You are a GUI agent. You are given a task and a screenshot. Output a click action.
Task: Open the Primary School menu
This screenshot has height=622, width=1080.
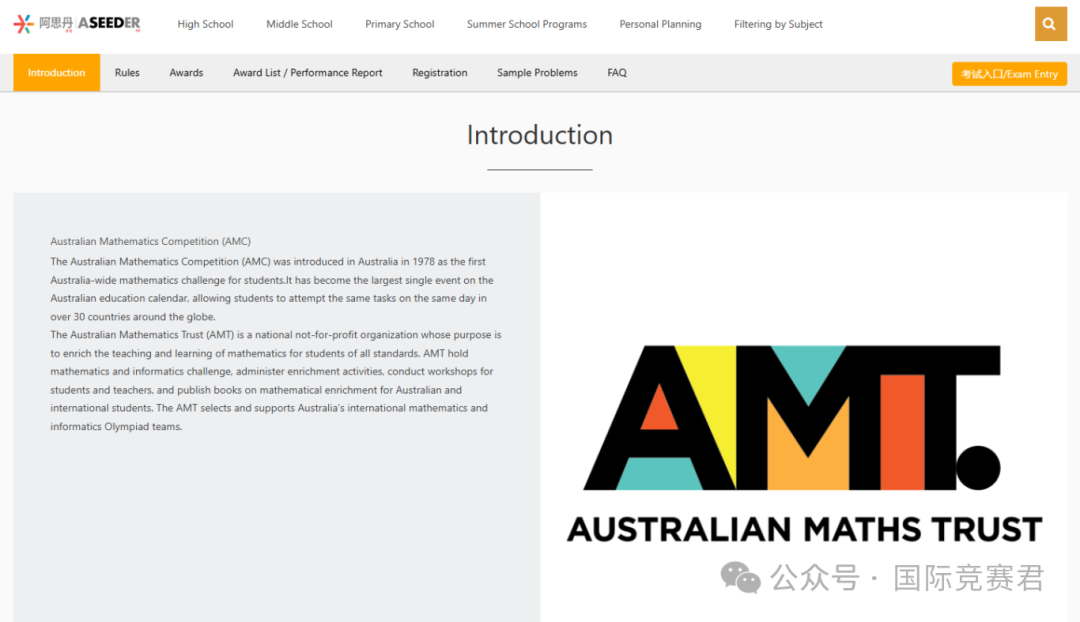(399, 24)
